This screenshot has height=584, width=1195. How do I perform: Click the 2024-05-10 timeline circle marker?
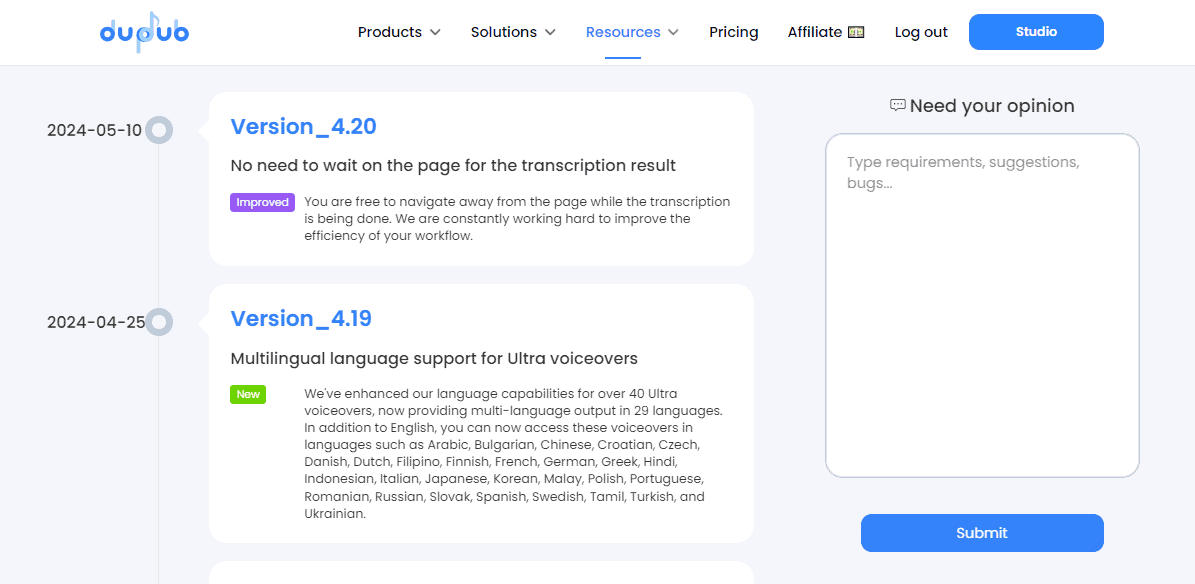coord(159,130)
